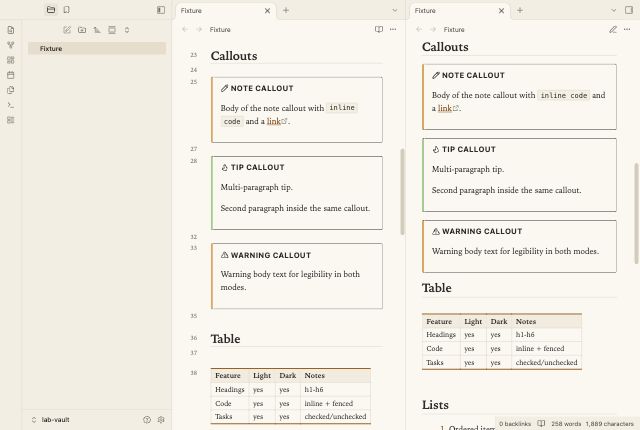640x430 pixels.
Task: Add a new tab in right pane
Action: point(520,11)
